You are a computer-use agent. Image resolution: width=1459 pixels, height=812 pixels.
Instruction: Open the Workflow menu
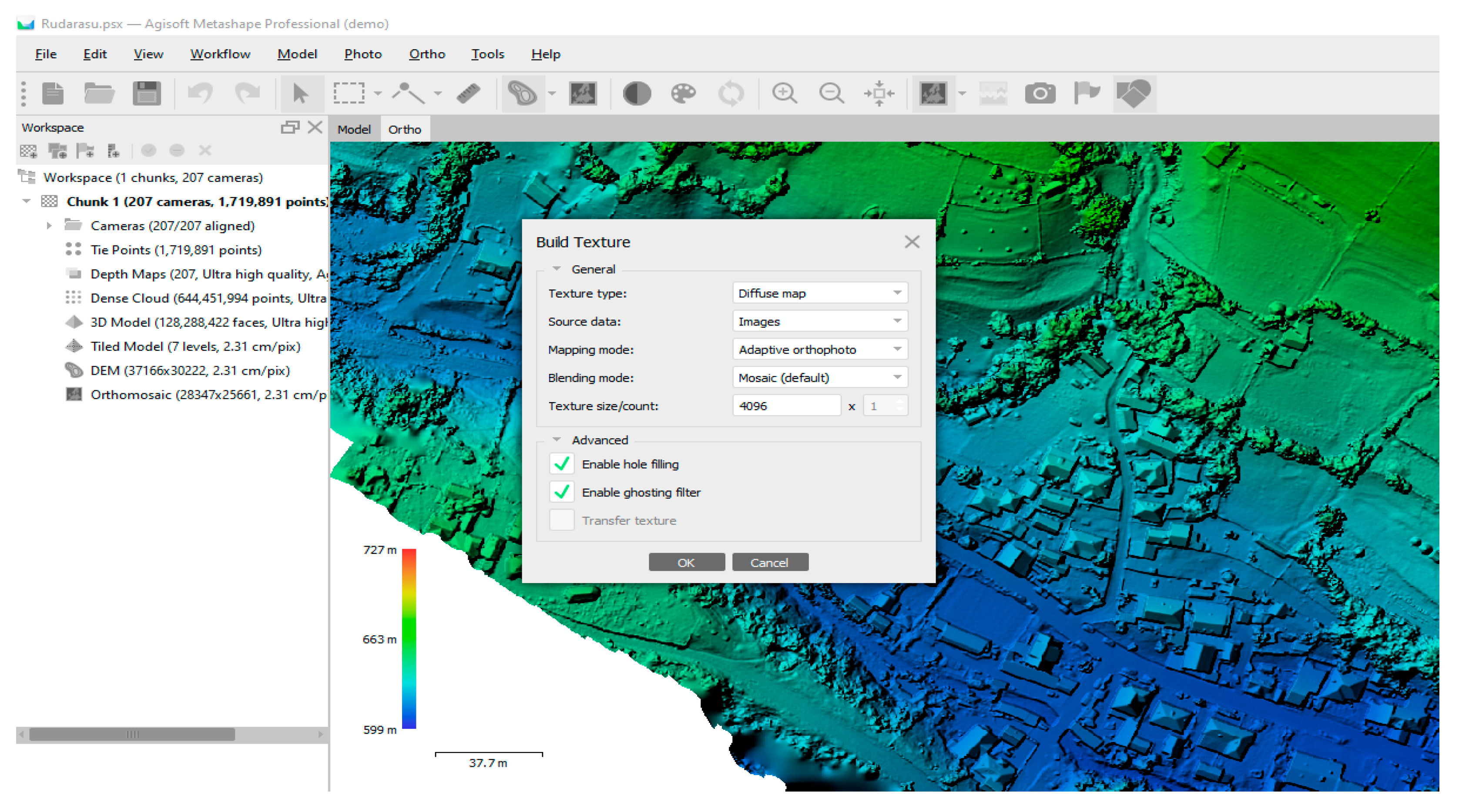pyautogui.click(x=220, y=54)
